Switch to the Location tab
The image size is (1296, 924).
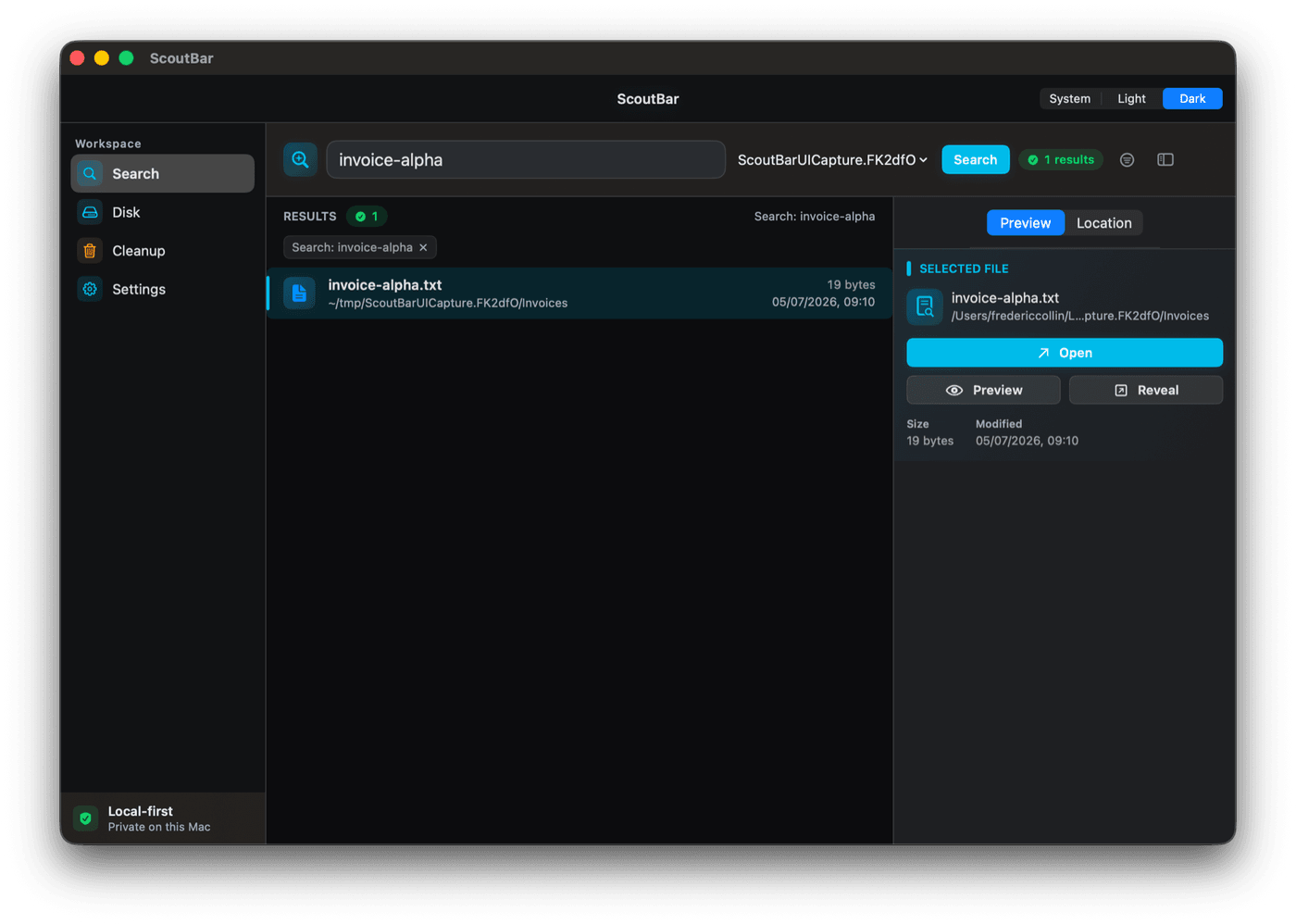click(1103, 223)
